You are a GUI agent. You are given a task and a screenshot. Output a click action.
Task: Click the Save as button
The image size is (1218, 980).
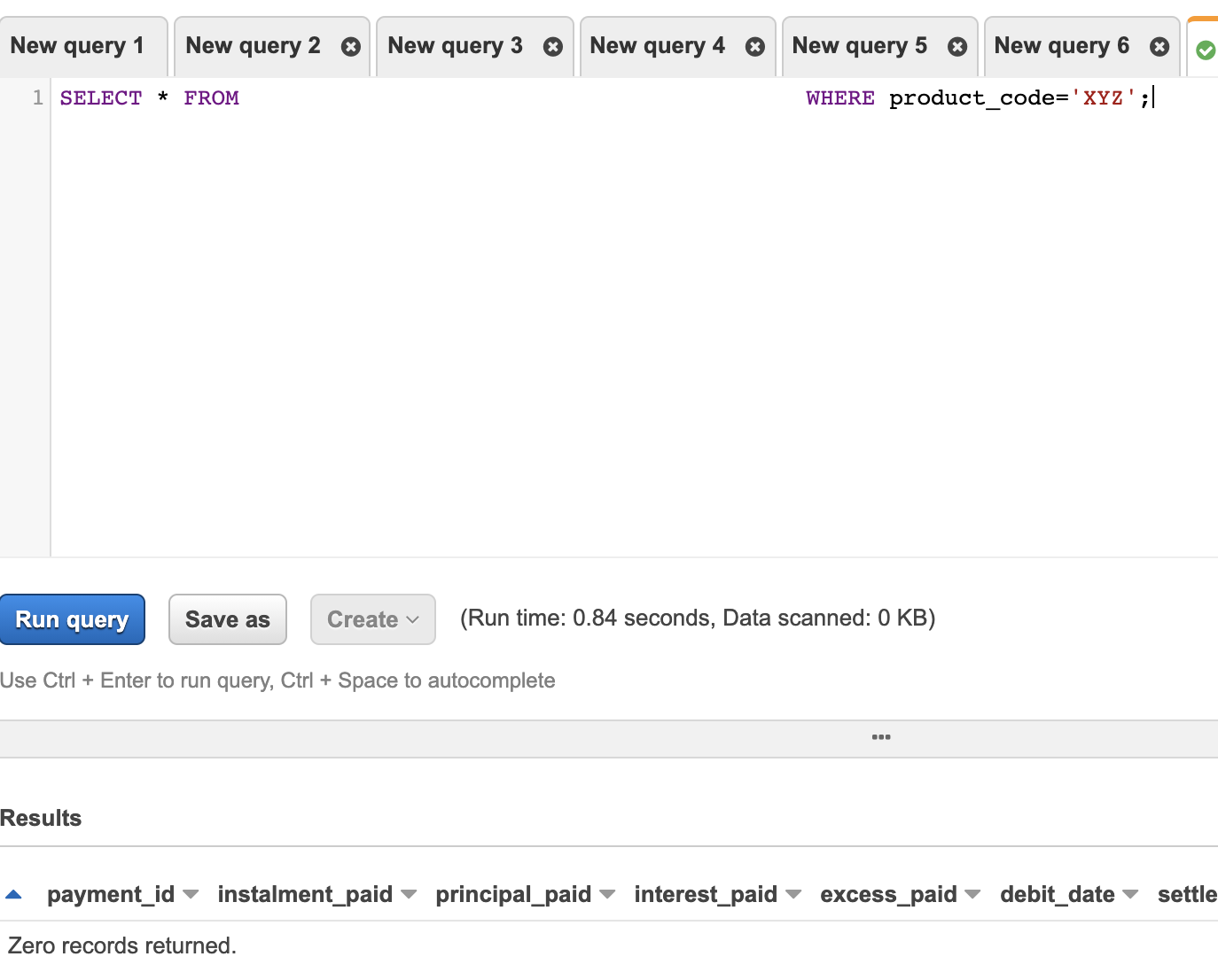[x=227, y=618]
